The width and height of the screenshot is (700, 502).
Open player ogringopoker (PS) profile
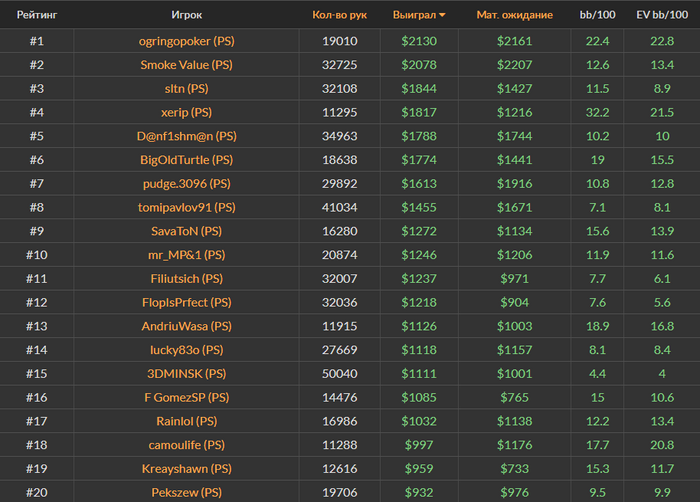(x=186, y=40)
